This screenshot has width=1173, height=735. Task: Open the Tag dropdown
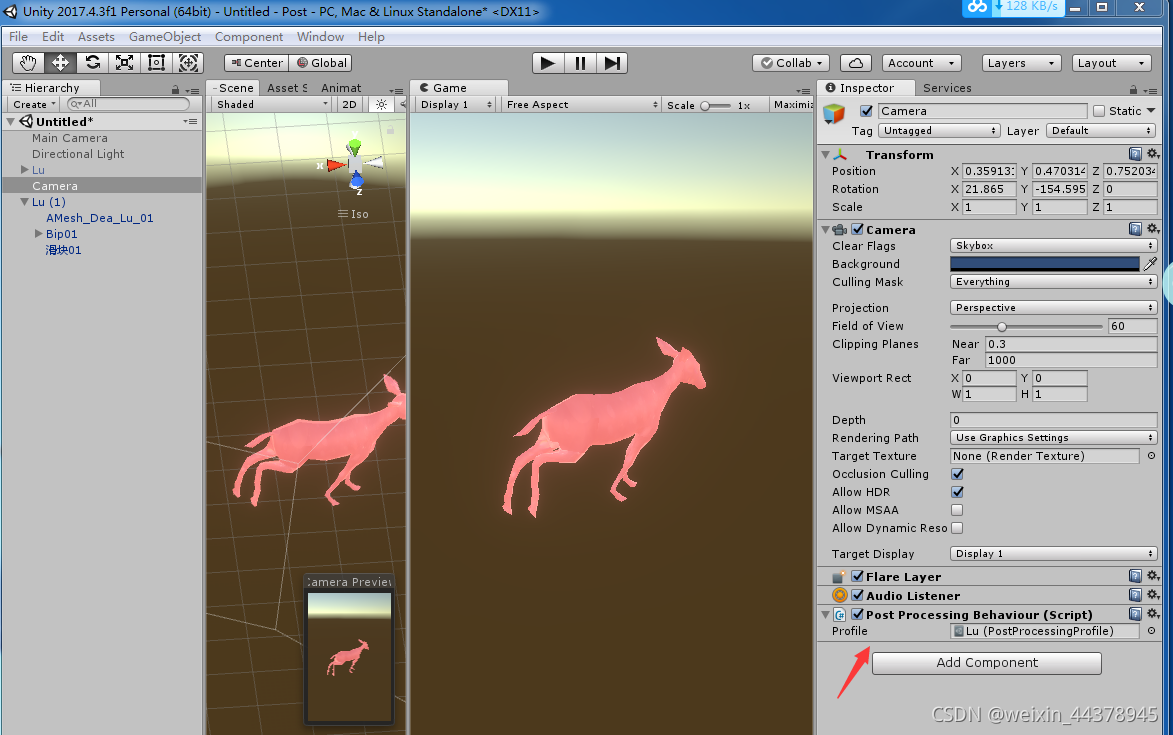[939, 130]
